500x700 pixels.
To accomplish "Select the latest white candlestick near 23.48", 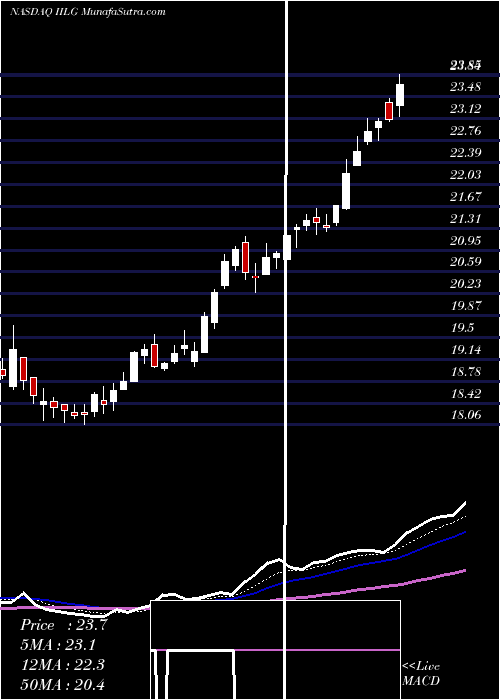I will pyautogui.click(x=400, y=95).
